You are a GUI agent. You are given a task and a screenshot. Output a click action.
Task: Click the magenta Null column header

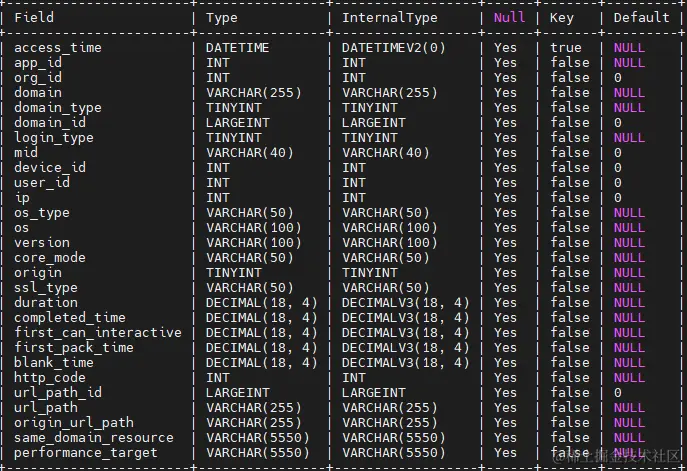[509, 18]
